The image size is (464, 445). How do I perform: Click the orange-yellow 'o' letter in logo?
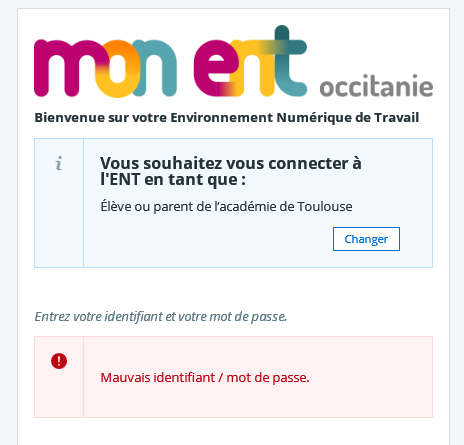(x=117, y=69)
